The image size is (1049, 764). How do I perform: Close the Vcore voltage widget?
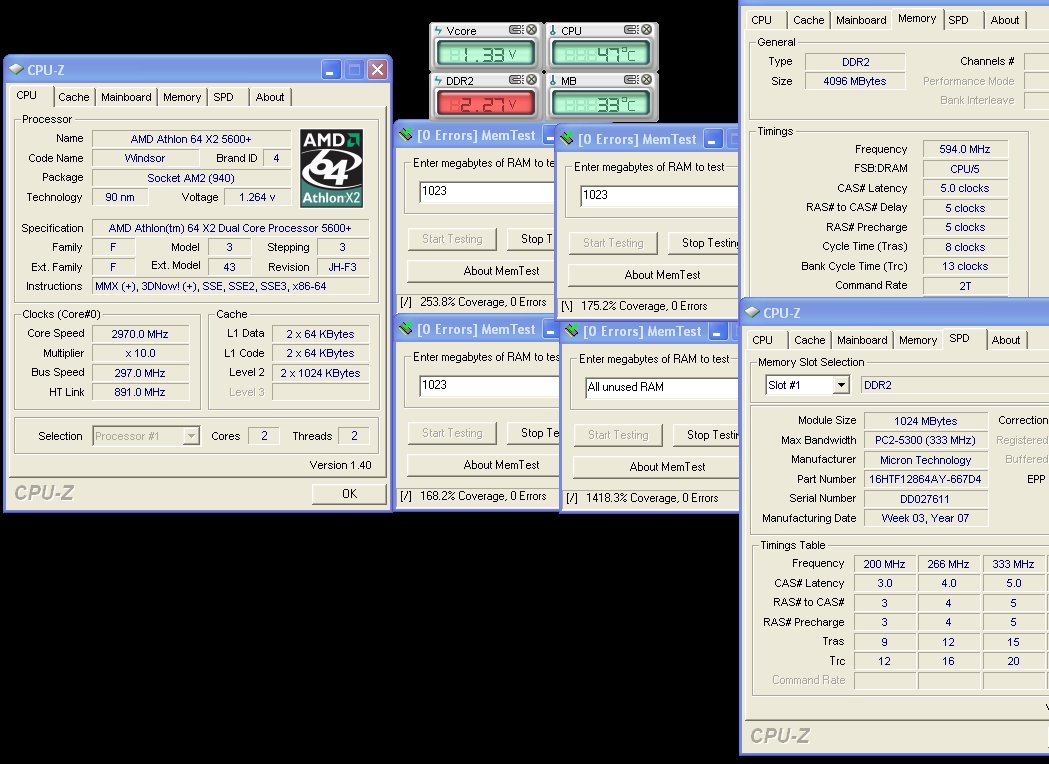pos(531,30)
